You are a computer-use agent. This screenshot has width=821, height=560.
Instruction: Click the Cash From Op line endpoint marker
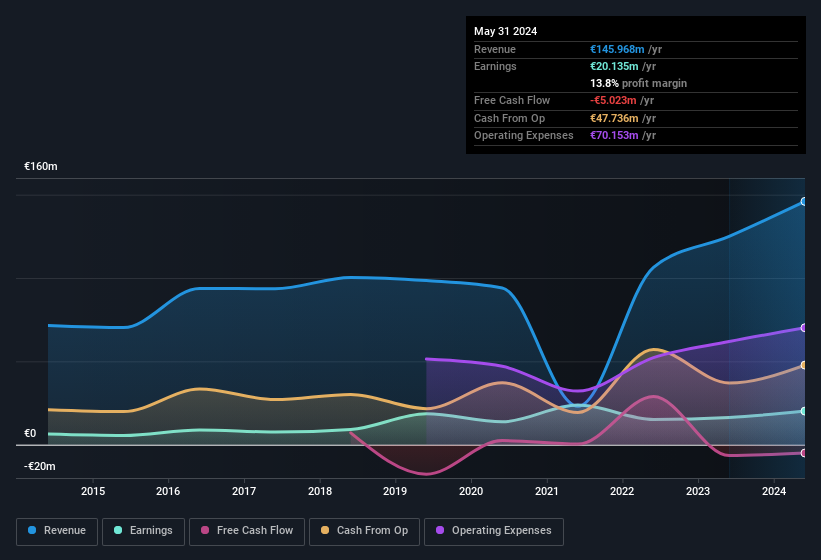point(804,365)
